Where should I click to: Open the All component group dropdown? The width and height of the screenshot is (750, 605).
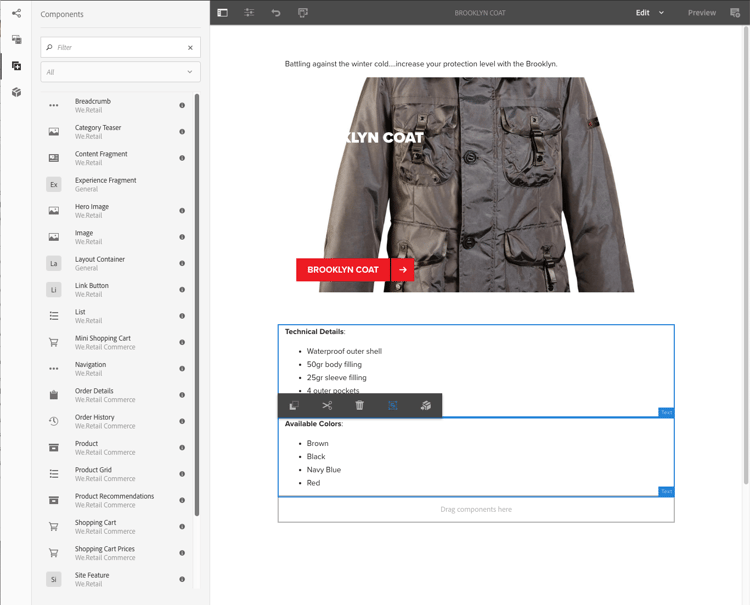tap(121, 72)
